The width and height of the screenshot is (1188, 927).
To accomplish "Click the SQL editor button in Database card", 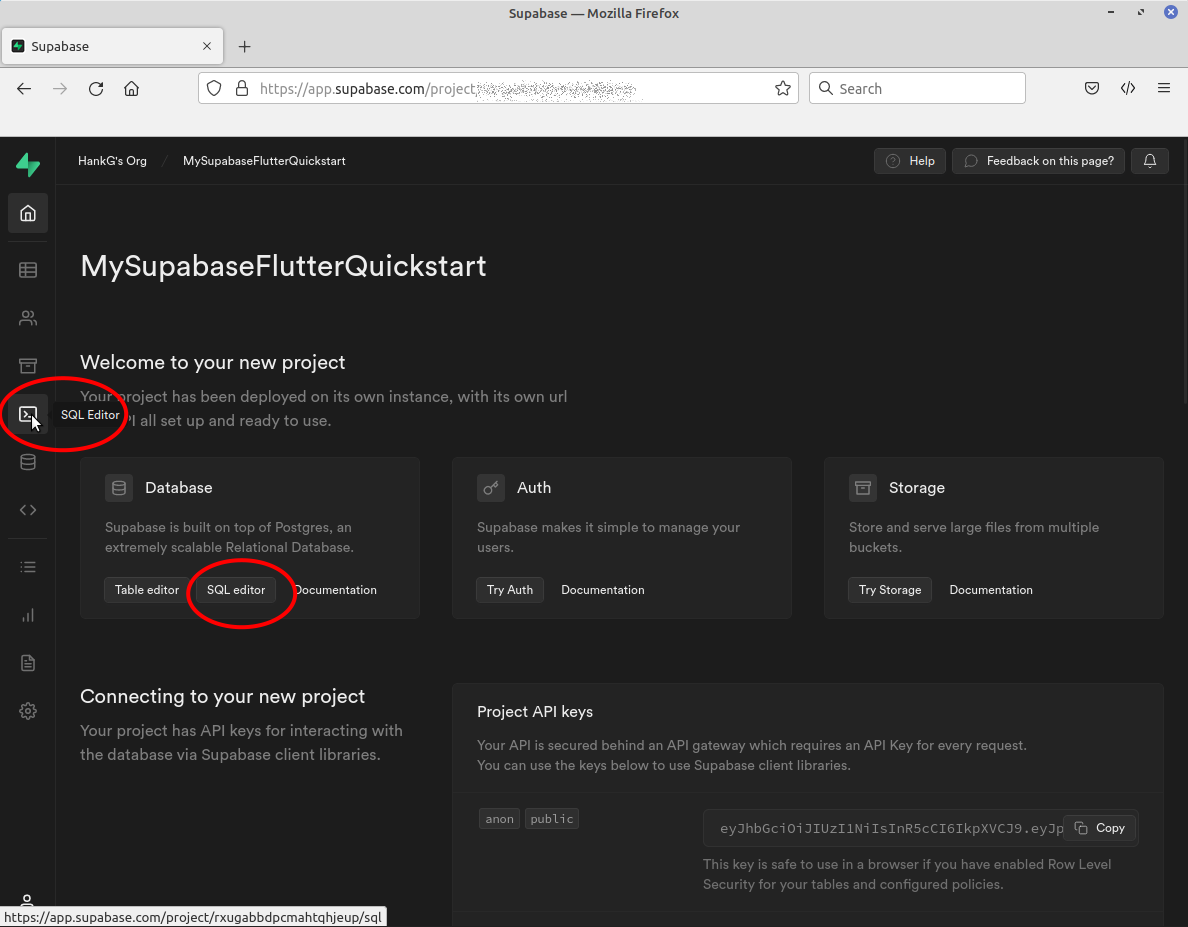I will pyautogui.click(x=236, y=590).
